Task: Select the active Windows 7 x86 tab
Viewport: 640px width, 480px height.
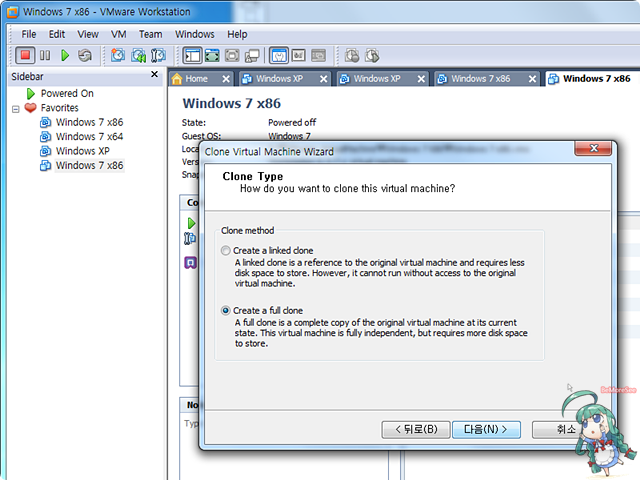Action: click(591, 78)
